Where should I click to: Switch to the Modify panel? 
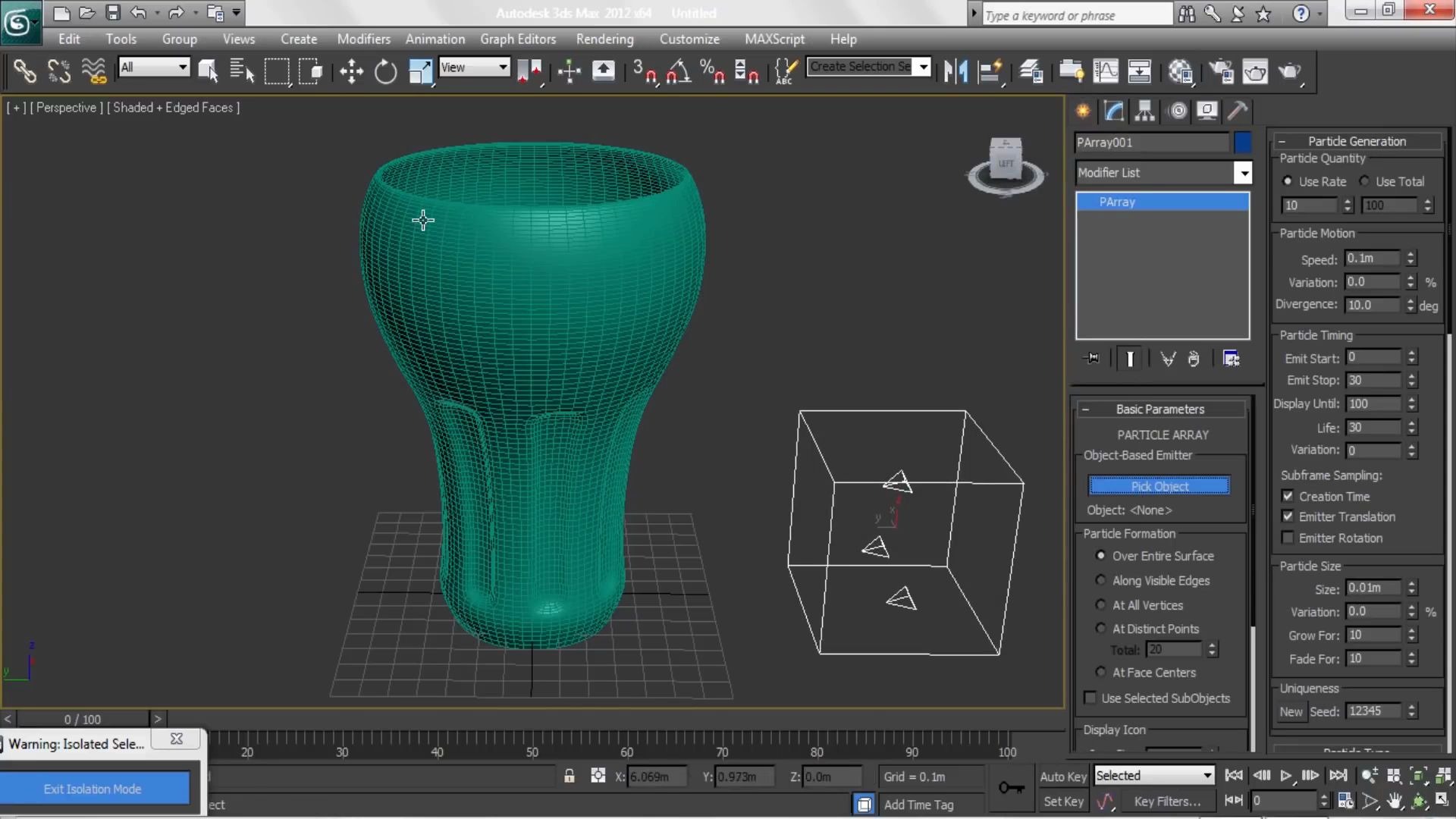tap(1113, 111)
